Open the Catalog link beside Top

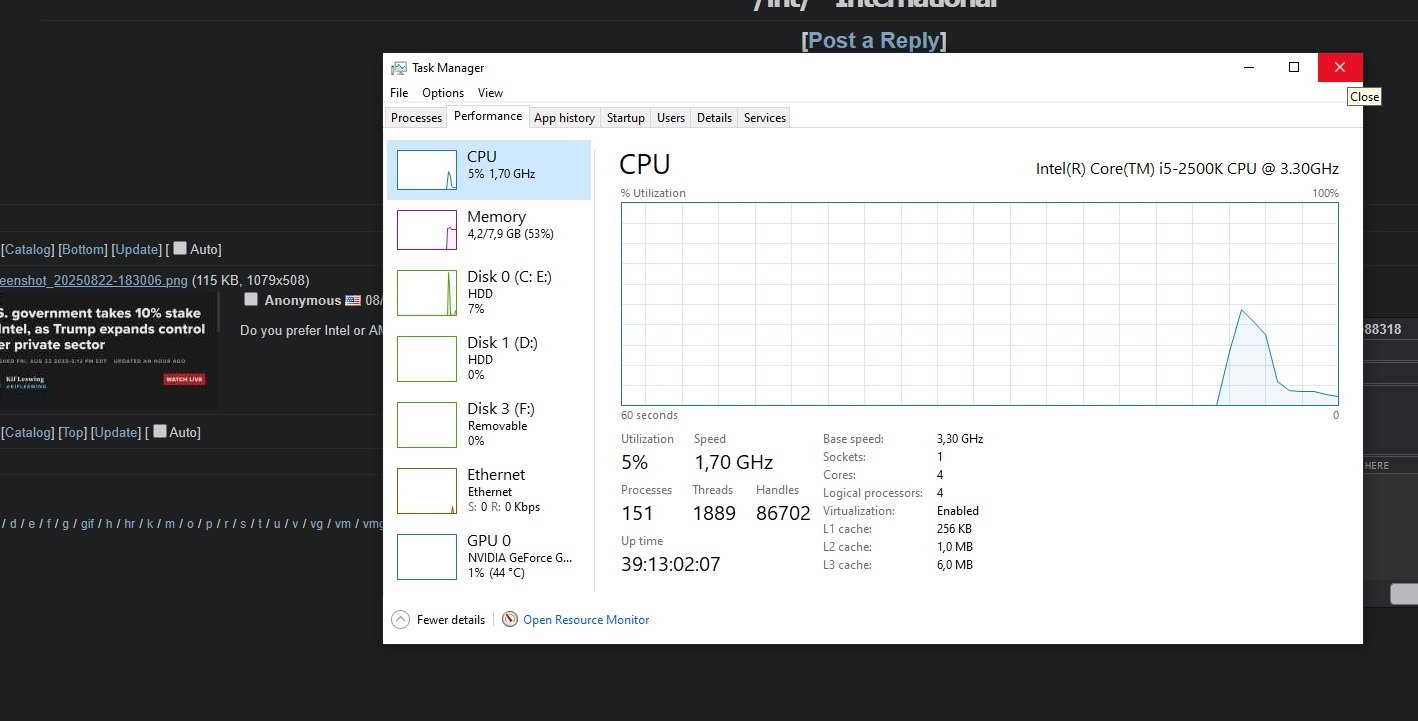pos(28,432)
